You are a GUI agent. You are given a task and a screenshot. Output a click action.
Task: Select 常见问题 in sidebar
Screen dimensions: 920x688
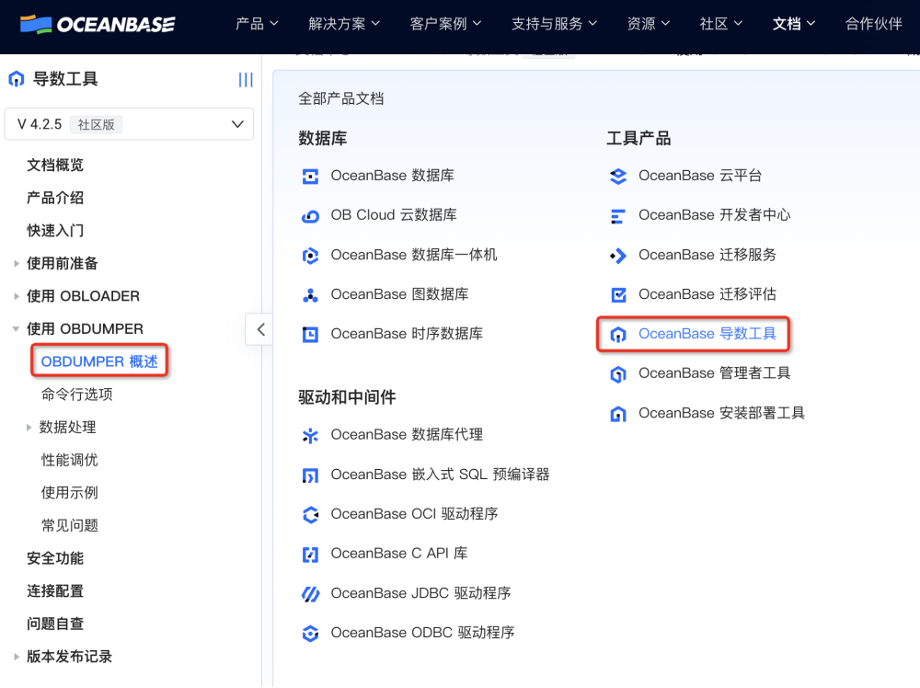point(69,526)
